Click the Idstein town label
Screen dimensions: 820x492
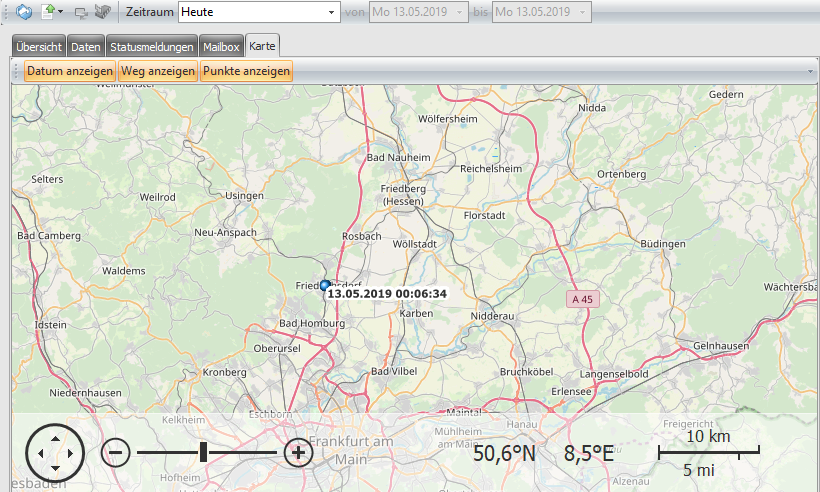50,325
